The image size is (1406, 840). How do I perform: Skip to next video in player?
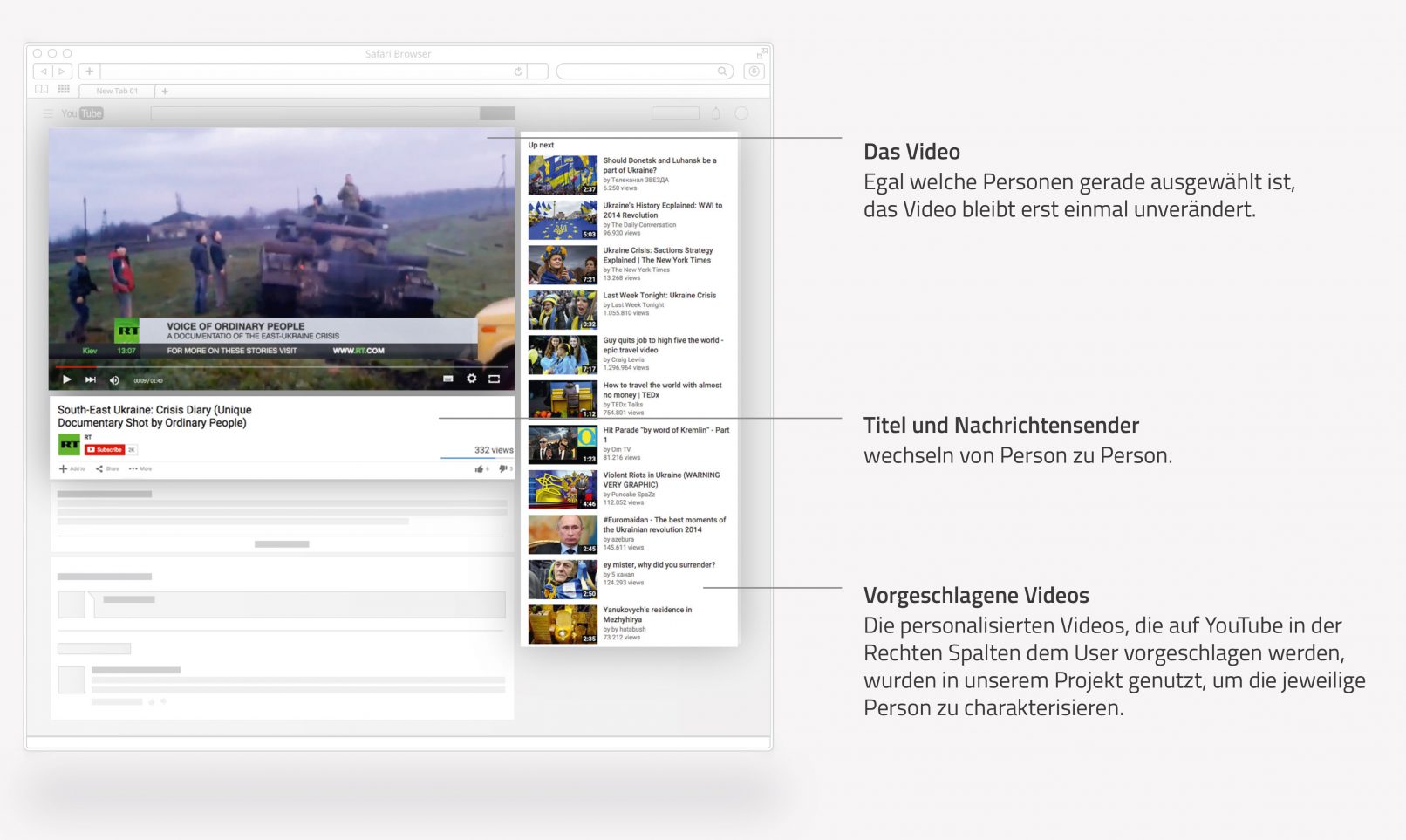[90, 379]
